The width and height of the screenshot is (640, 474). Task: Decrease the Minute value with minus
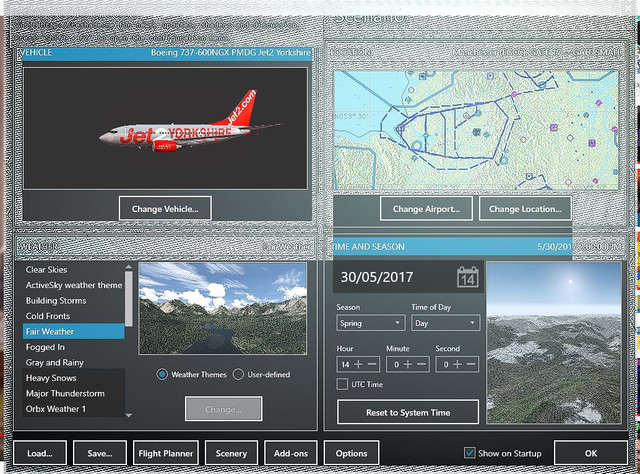(x=422, y=364)
